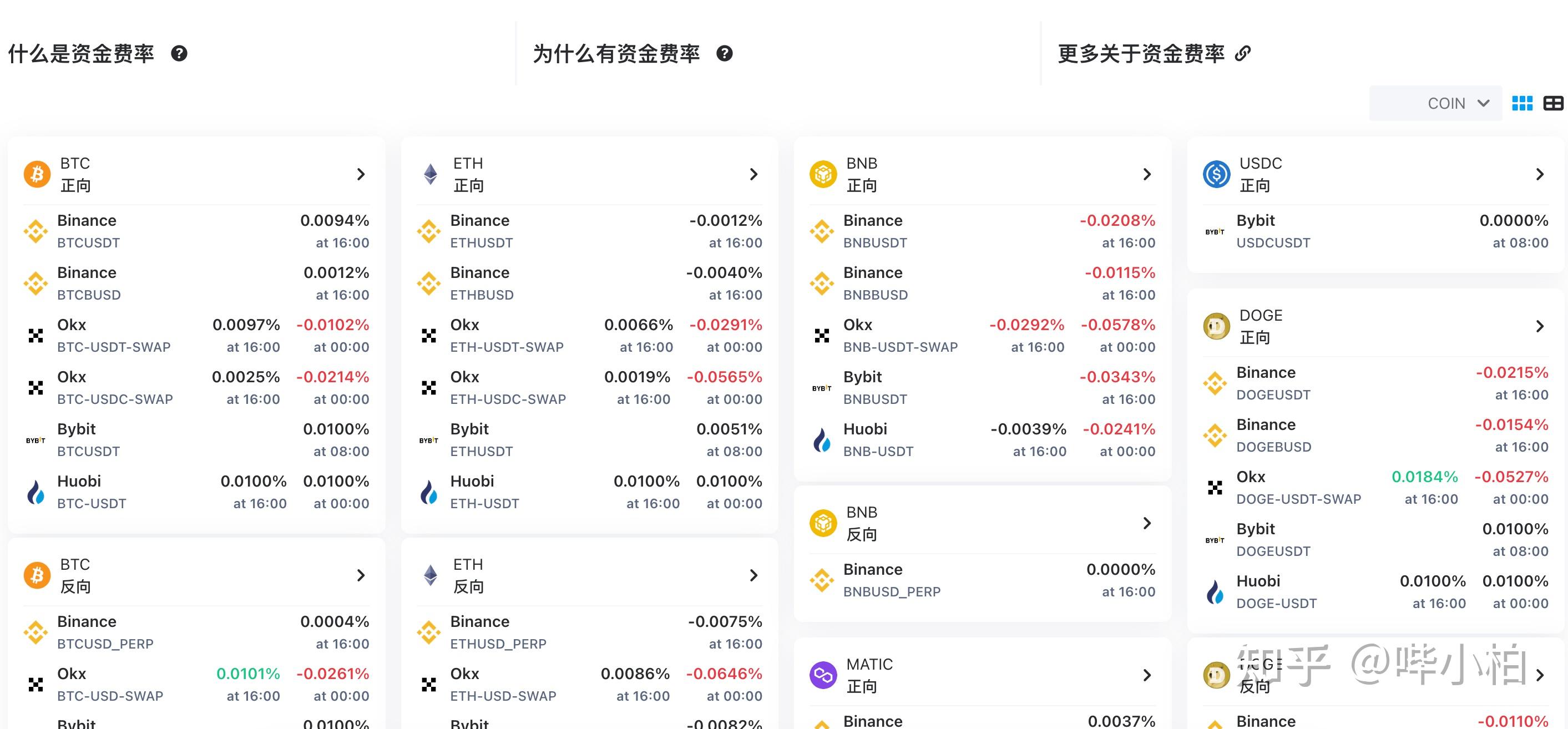Viewport: 1568px width, 729px height.
Task: Open help icon beside 为什么有资金费率
Action: (724, 54)
